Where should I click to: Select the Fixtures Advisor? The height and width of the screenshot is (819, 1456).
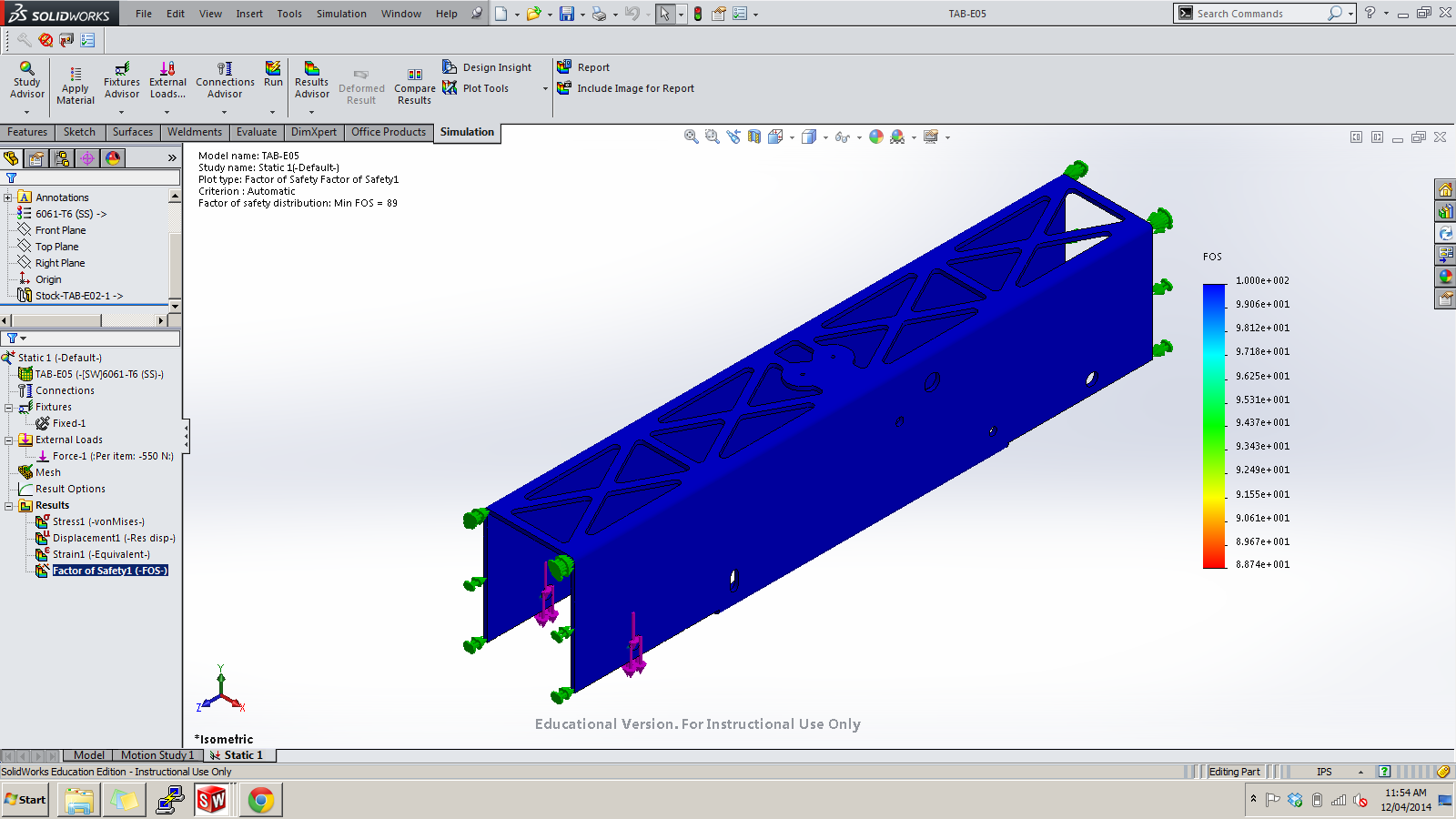click(121, 82)
